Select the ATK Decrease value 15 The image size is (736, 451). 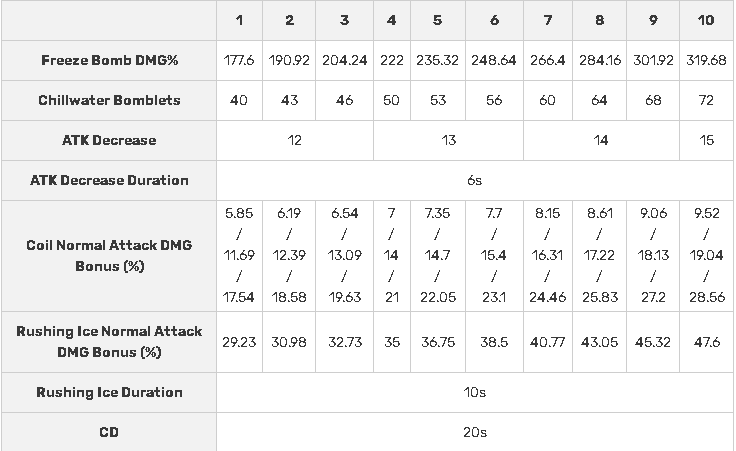707,140
